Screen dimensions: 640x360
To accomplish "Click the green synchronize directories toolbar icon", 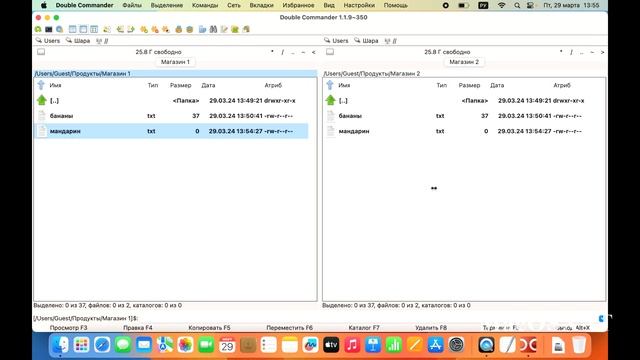I will pos(235,29).
